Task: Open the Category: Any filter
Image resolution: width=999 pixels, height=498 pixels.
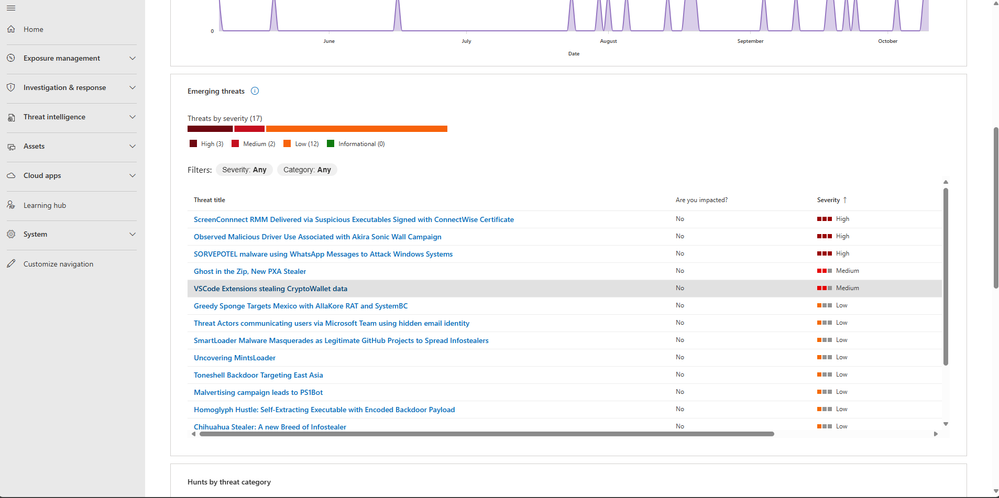Action: [x=307, y=170]
